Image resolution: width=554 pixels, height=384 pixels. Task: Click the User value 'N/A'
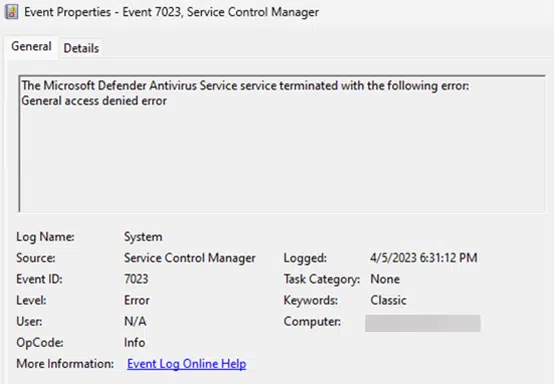pyautogui.click(x=135, y=321)
